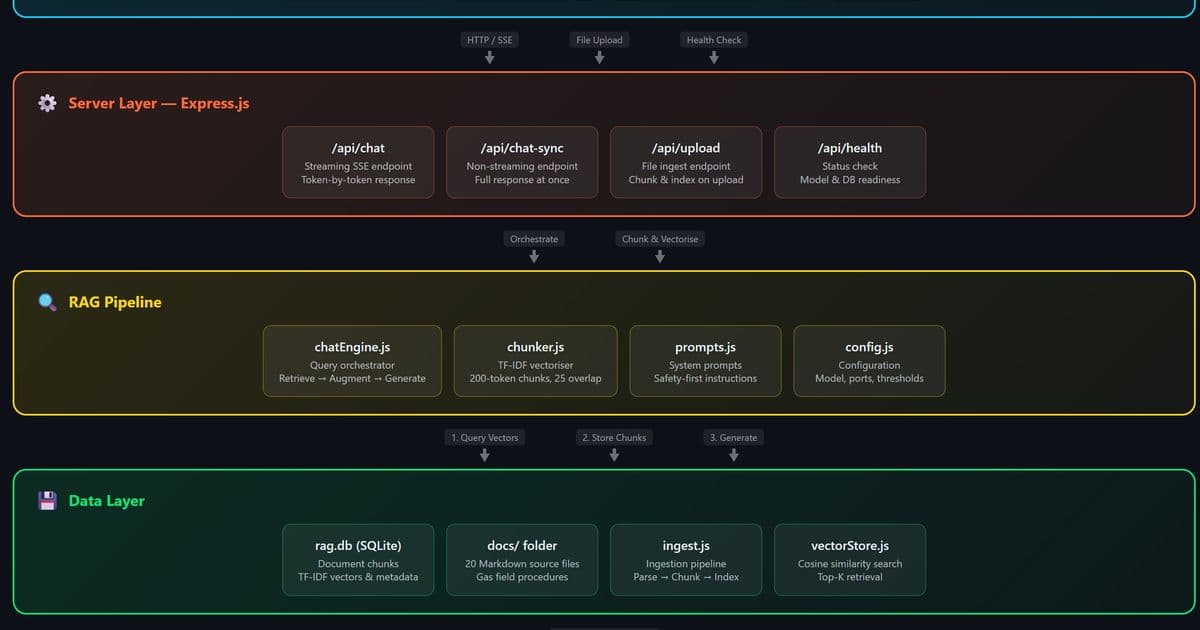Click the arrow below the File Upload badge
This screenshot has height=630, width=1200.
pos(599,56)
